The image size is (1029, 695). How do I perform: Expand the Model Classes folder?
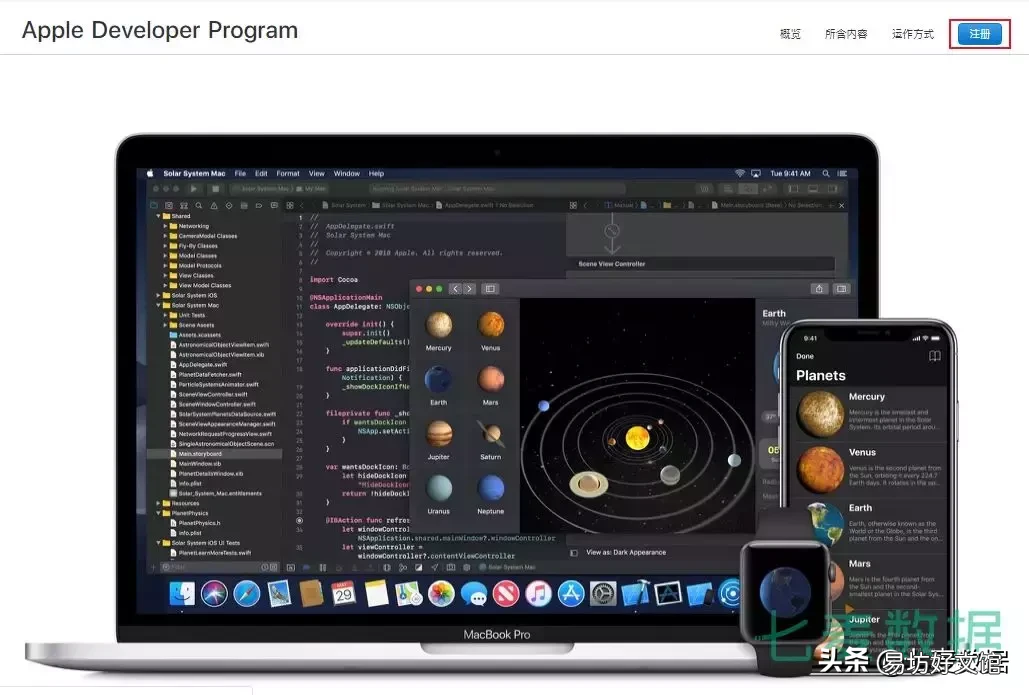[165, 255]
